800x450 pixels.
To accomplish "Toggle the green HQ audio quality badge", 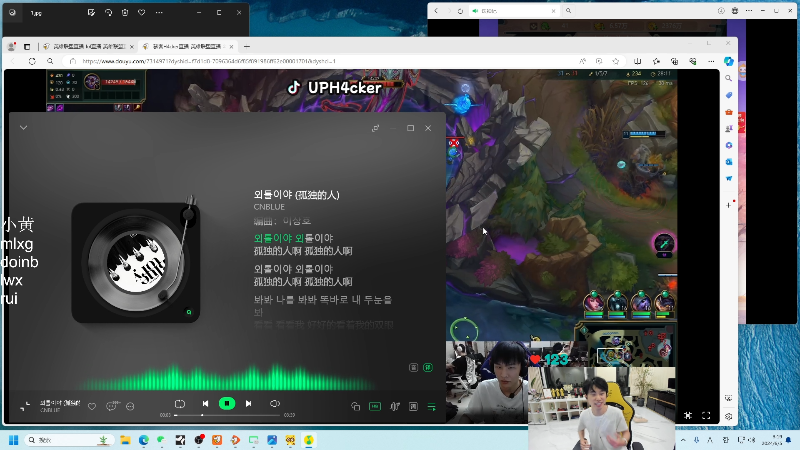I will pyautogui.click(x=375, y=407).
